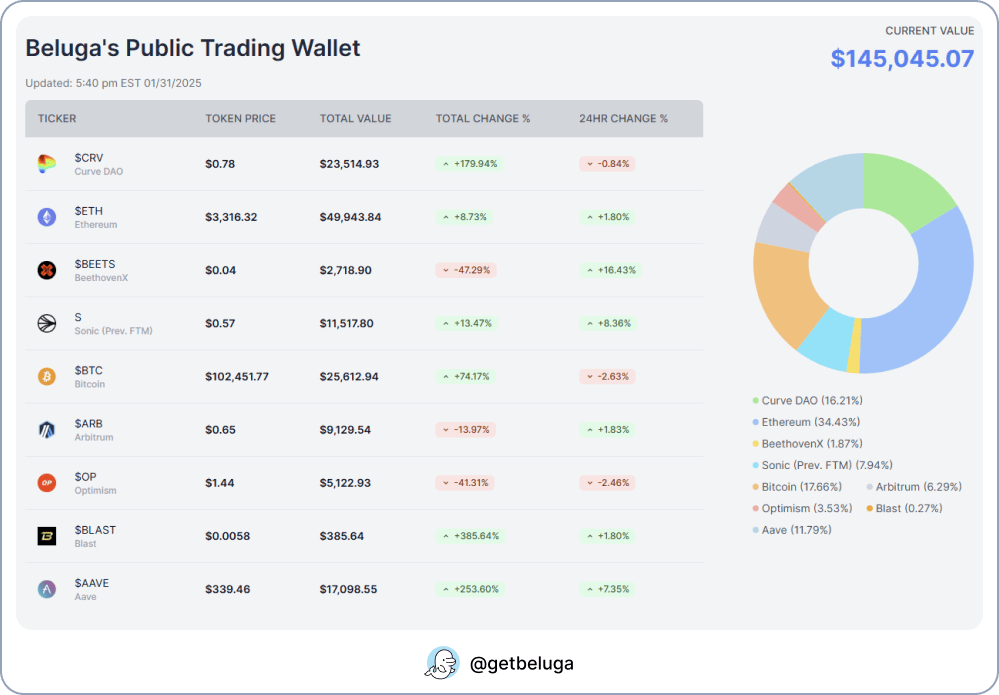
Task: Click the Optimism red OP icon
Action: click(x=47, y=483)
